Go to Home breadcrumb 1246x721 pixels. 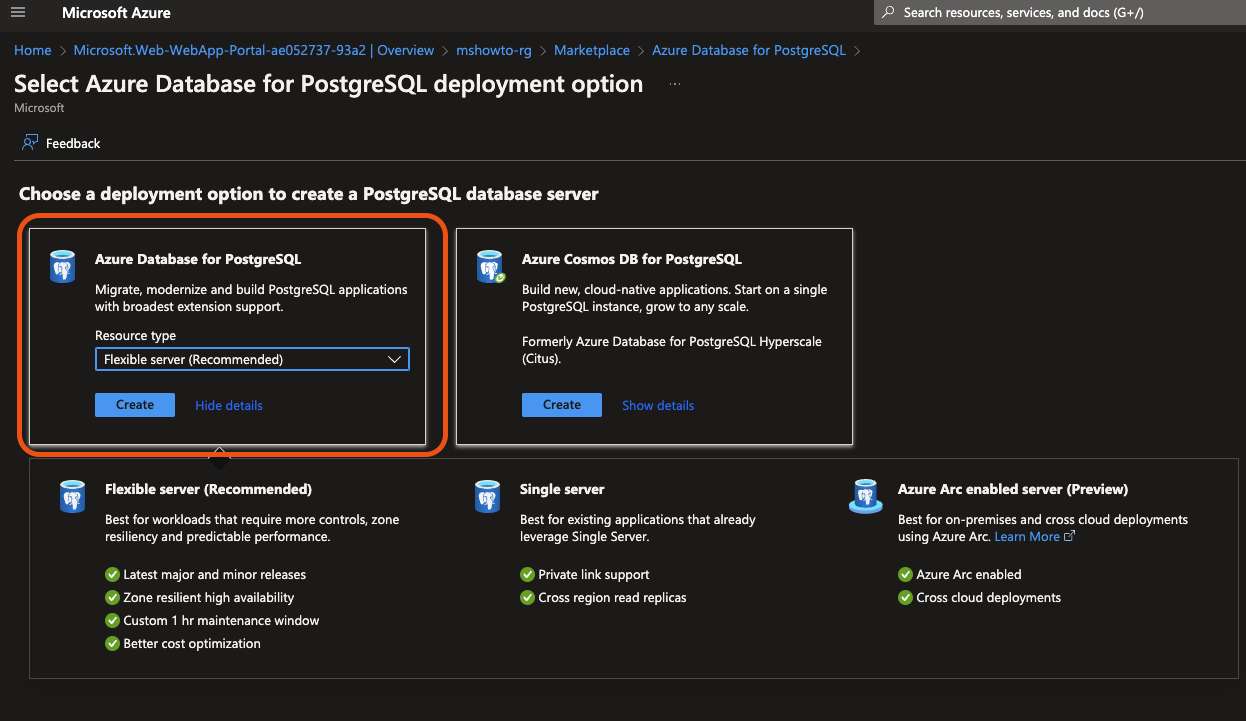(x=33, y=50)
